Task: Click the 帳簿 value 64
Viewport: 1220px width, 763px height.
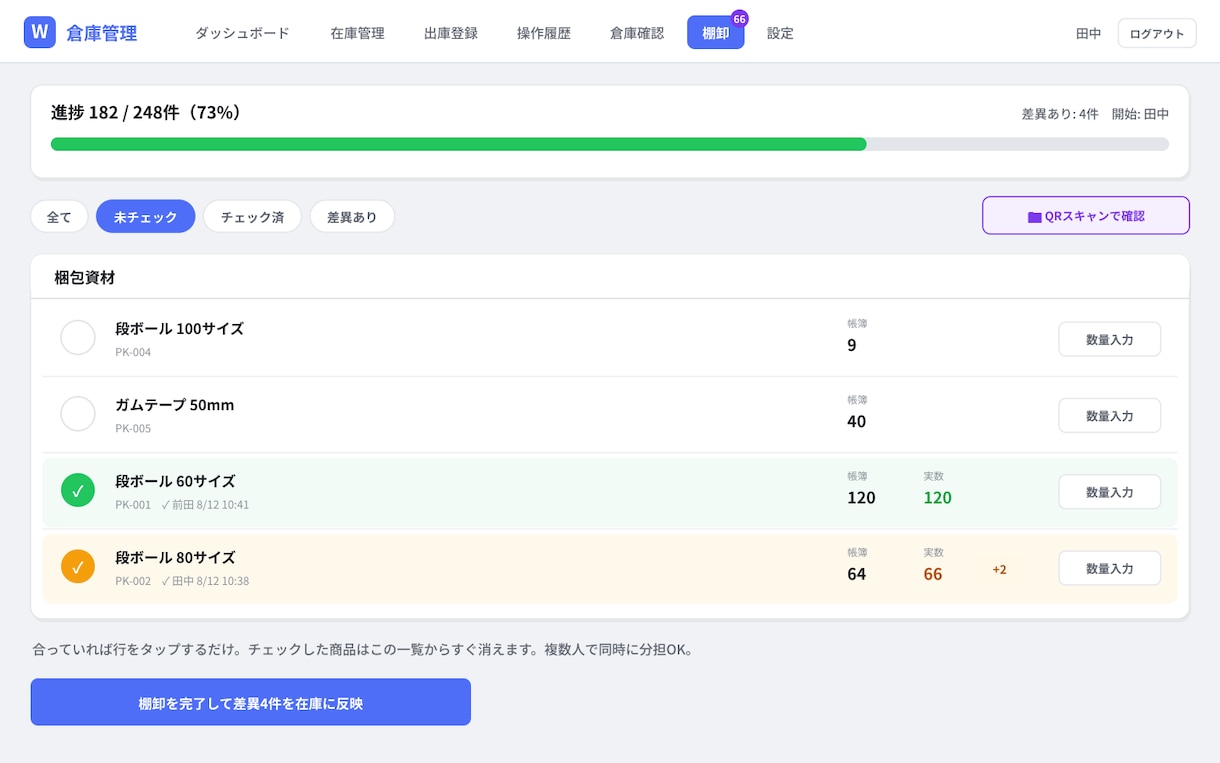Action: click(856, 574)
